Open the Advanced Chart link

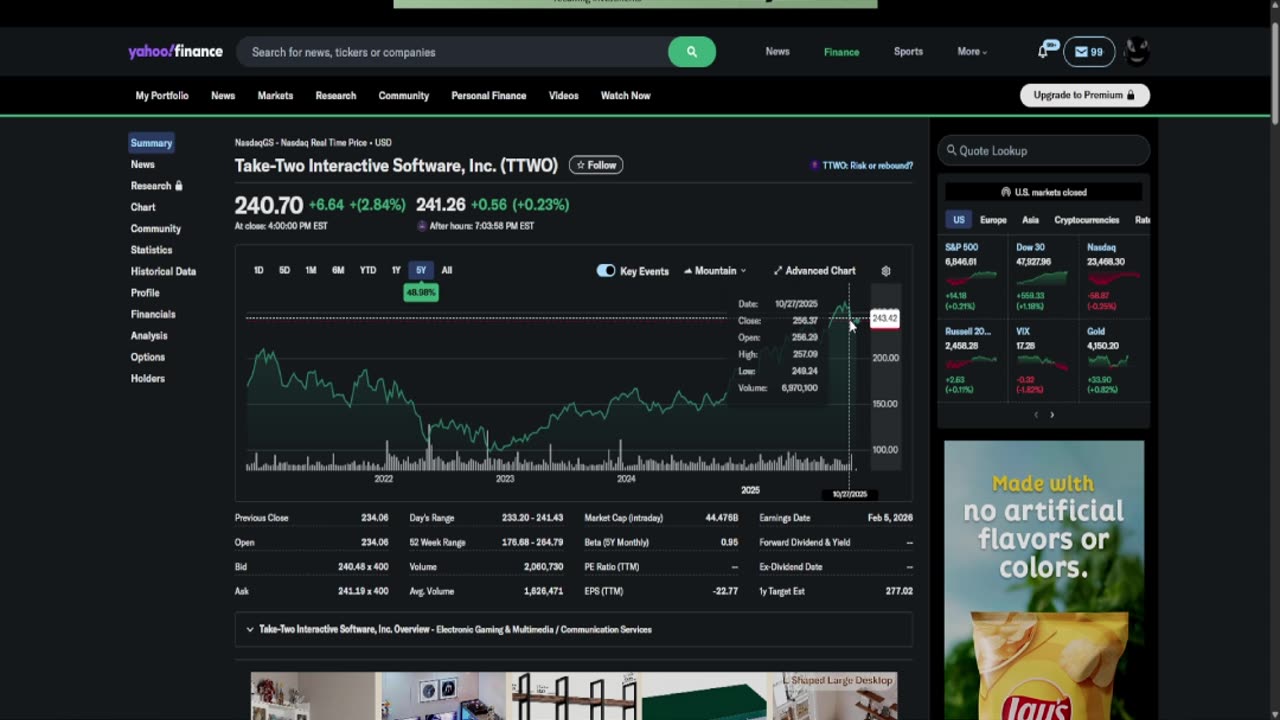coord(814,271)
